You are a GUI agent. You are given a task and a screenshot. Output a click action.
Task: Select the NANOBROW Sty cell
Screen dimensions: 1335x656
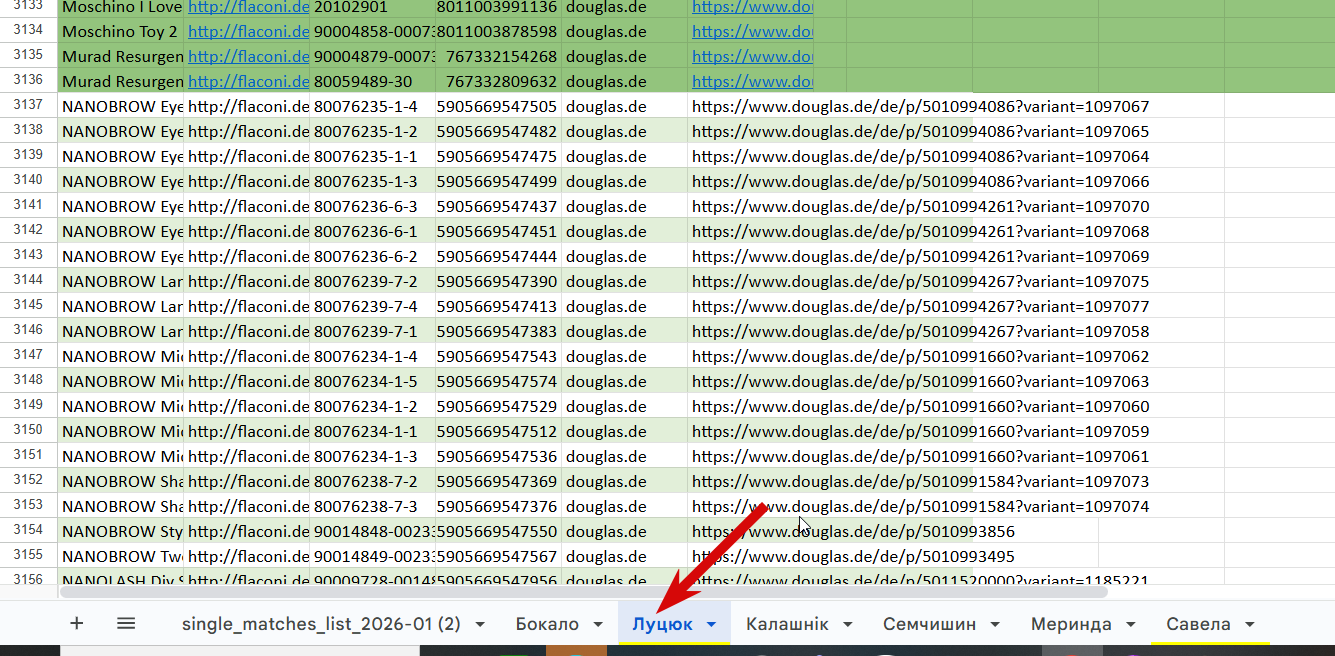tap(121, 531)
